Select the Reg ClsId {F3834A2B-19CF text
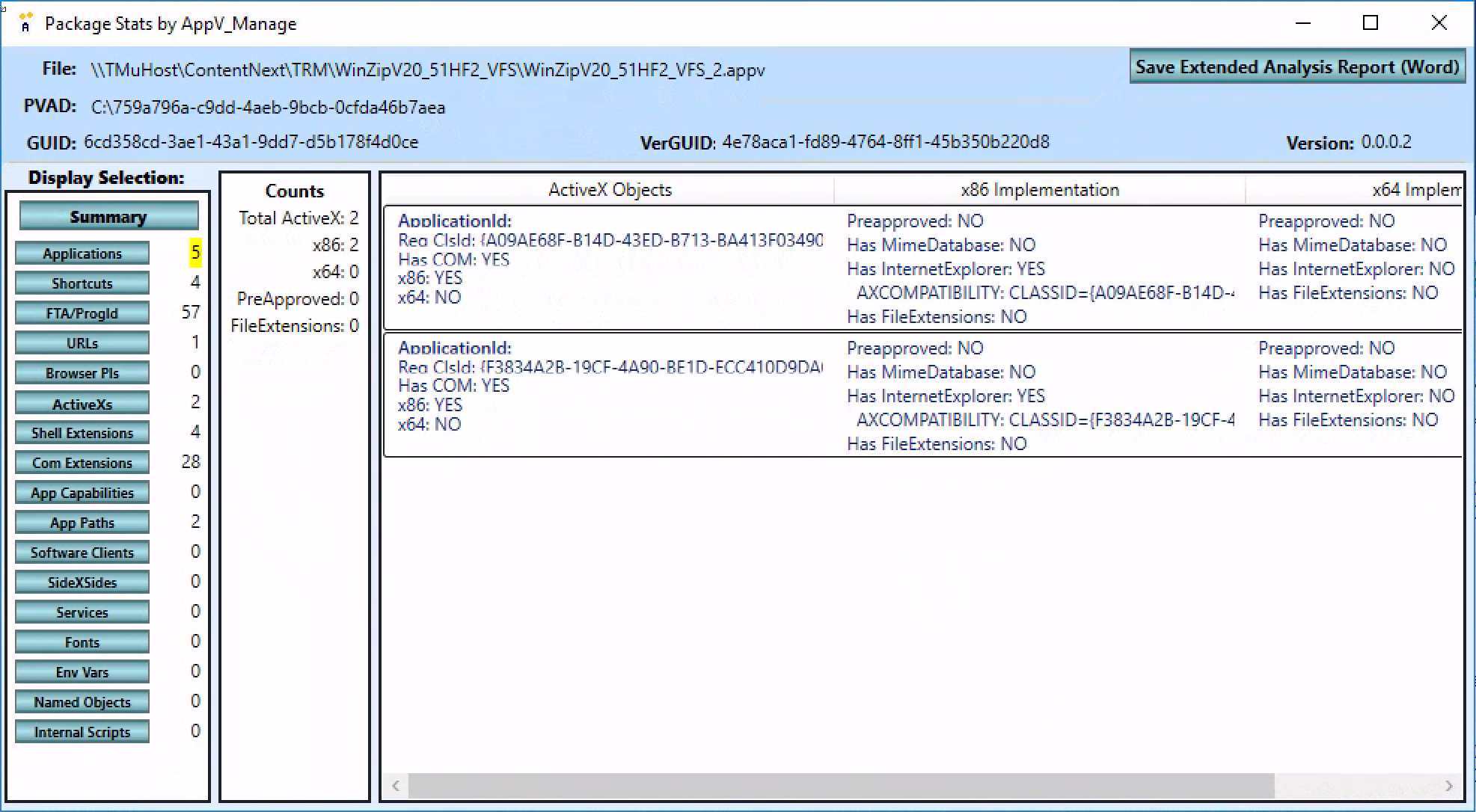Image resolution: width=1476 pixels, height=812 pixels. pos(610,367)
